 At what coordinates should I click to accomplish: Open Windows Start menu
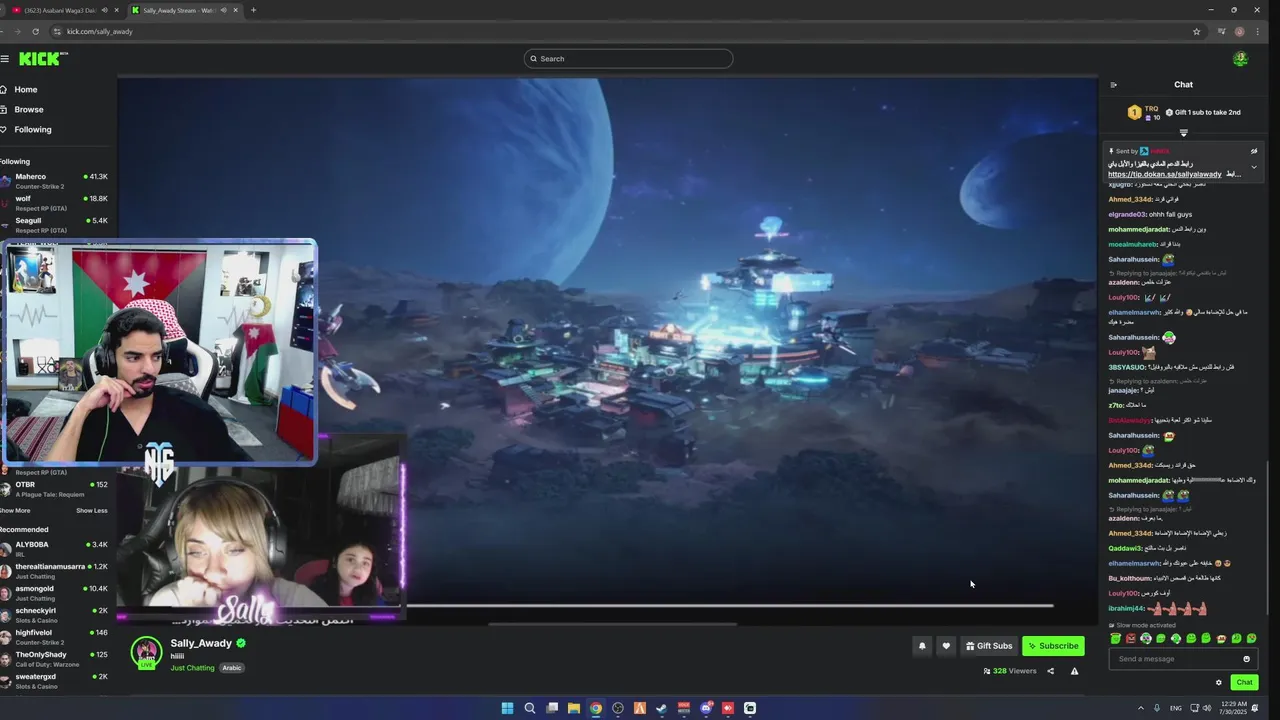pyautogui.click(x=507, y=708)
